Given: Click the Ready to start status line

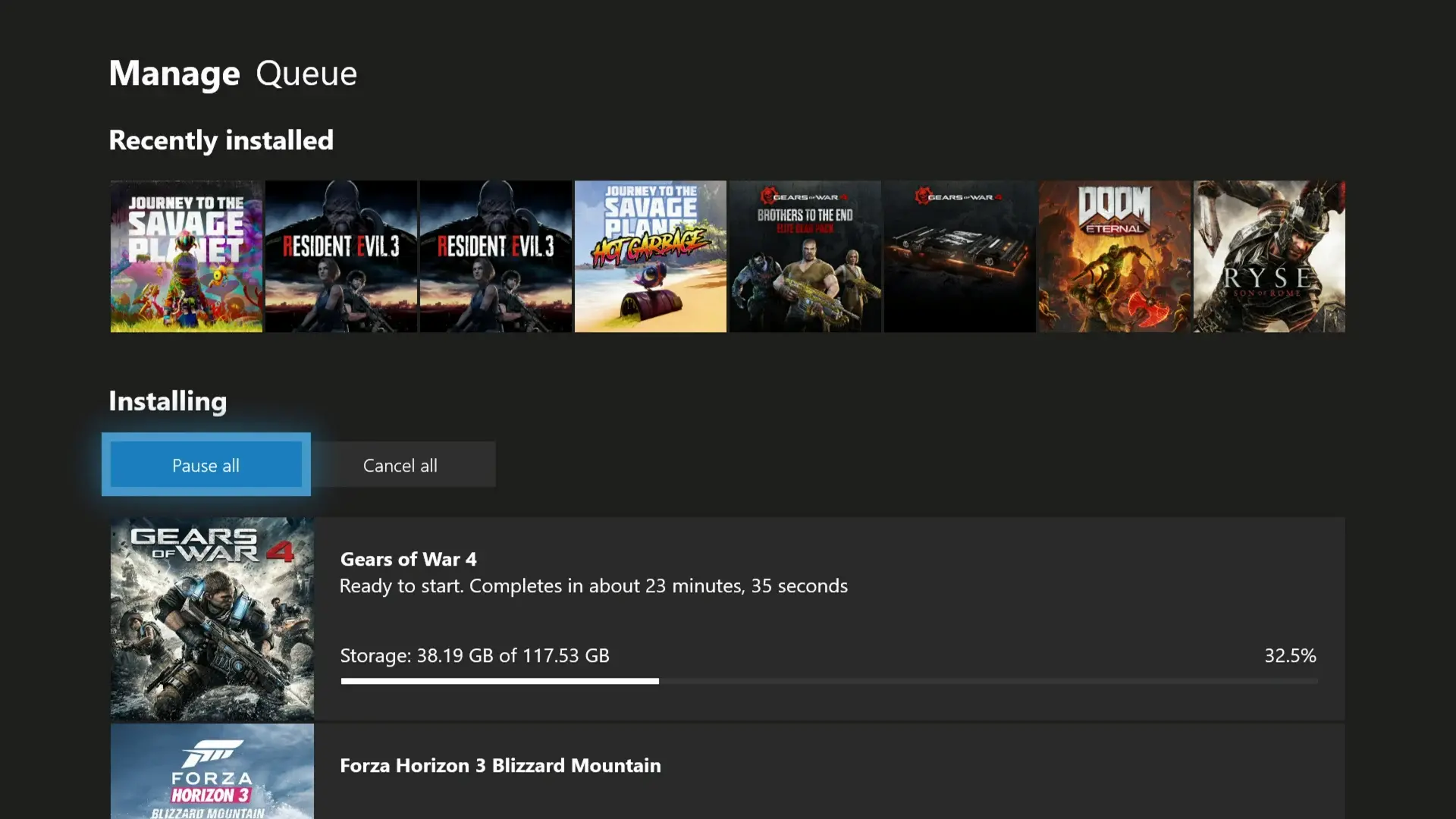Looking at the screenshot, I should coord(593,586).
